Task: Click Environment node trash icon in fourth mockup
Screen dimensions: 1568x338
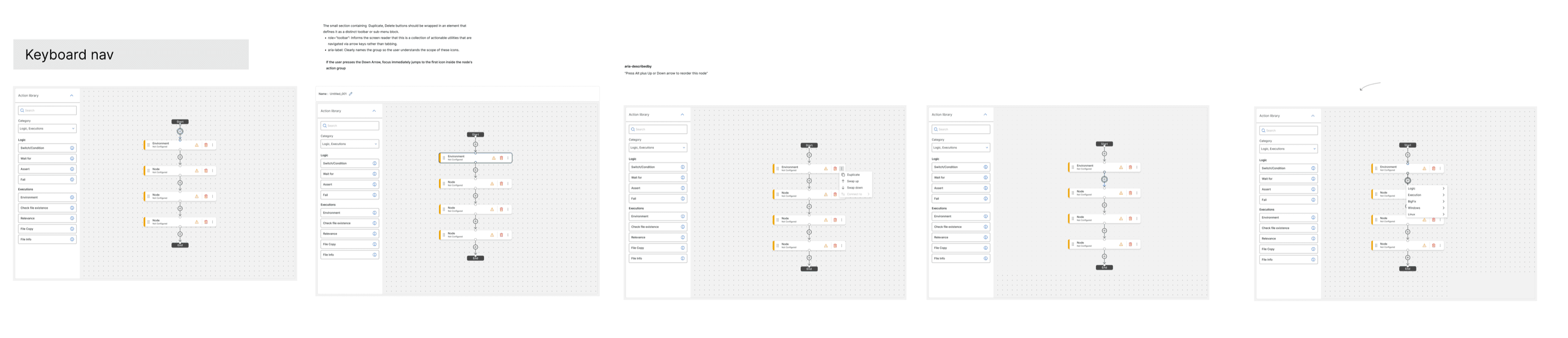Action: (x=1131, y=167)
